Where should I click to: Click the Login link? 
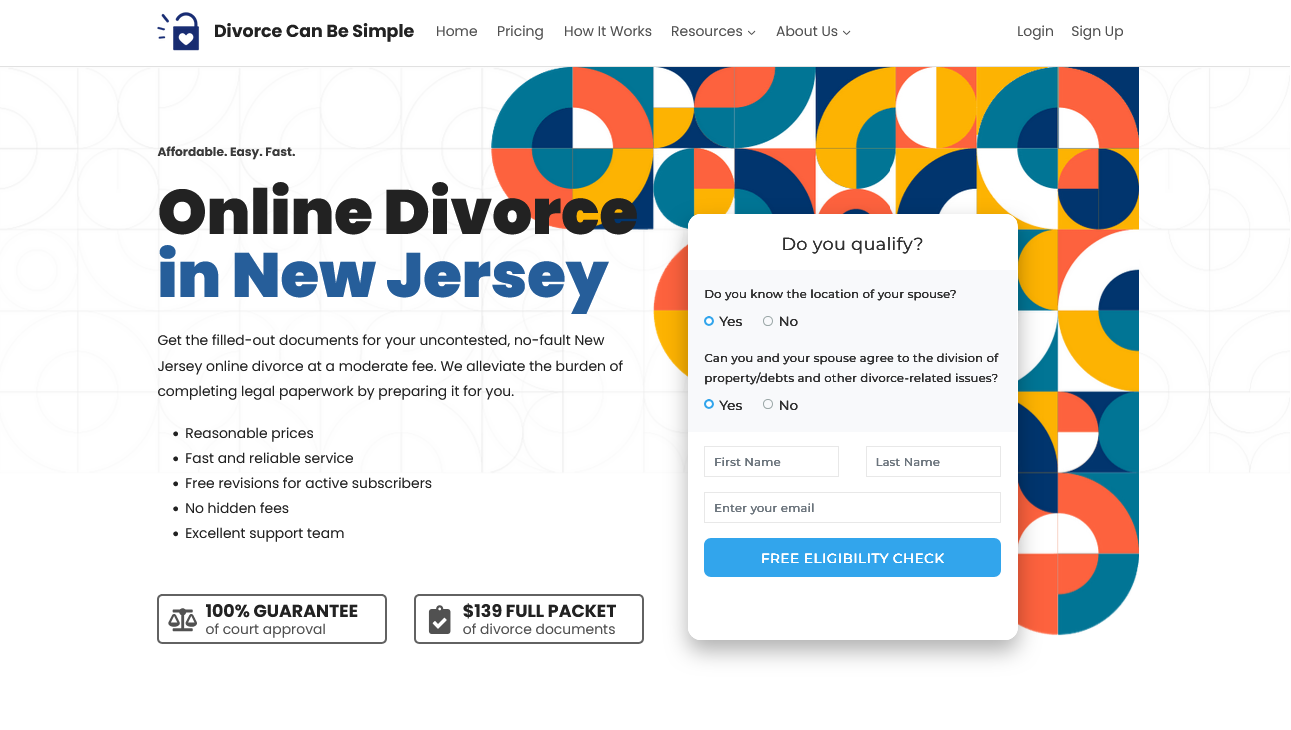(x=1035, y=31)
